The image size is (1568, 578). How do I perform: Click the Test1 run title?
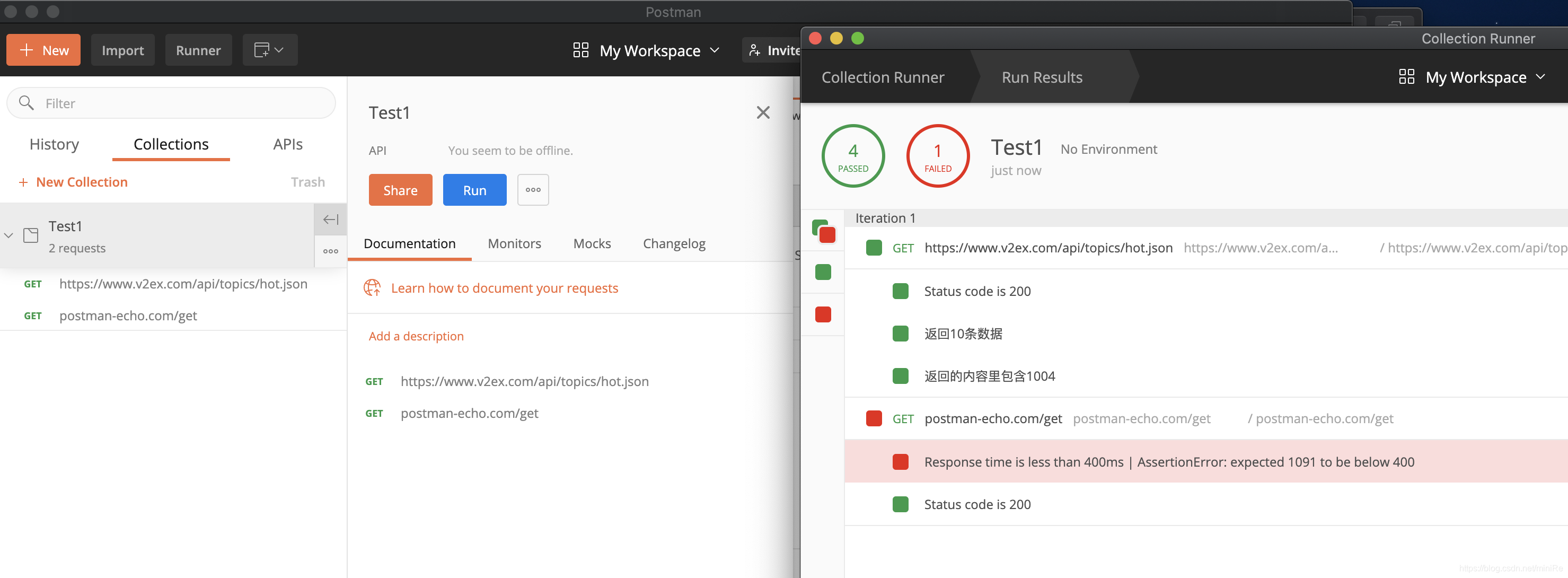[x=1016, y=147]
